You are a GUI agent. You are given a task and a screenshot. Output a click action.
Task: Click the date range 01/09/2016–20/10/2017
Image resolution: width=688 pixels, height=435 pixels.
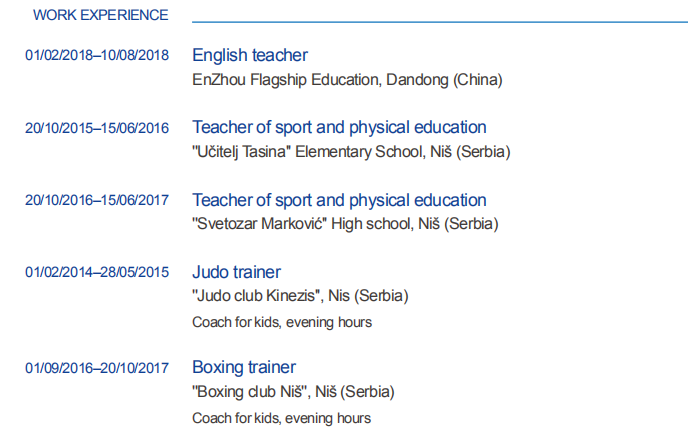pyautogui.click(x=97, y=368)
